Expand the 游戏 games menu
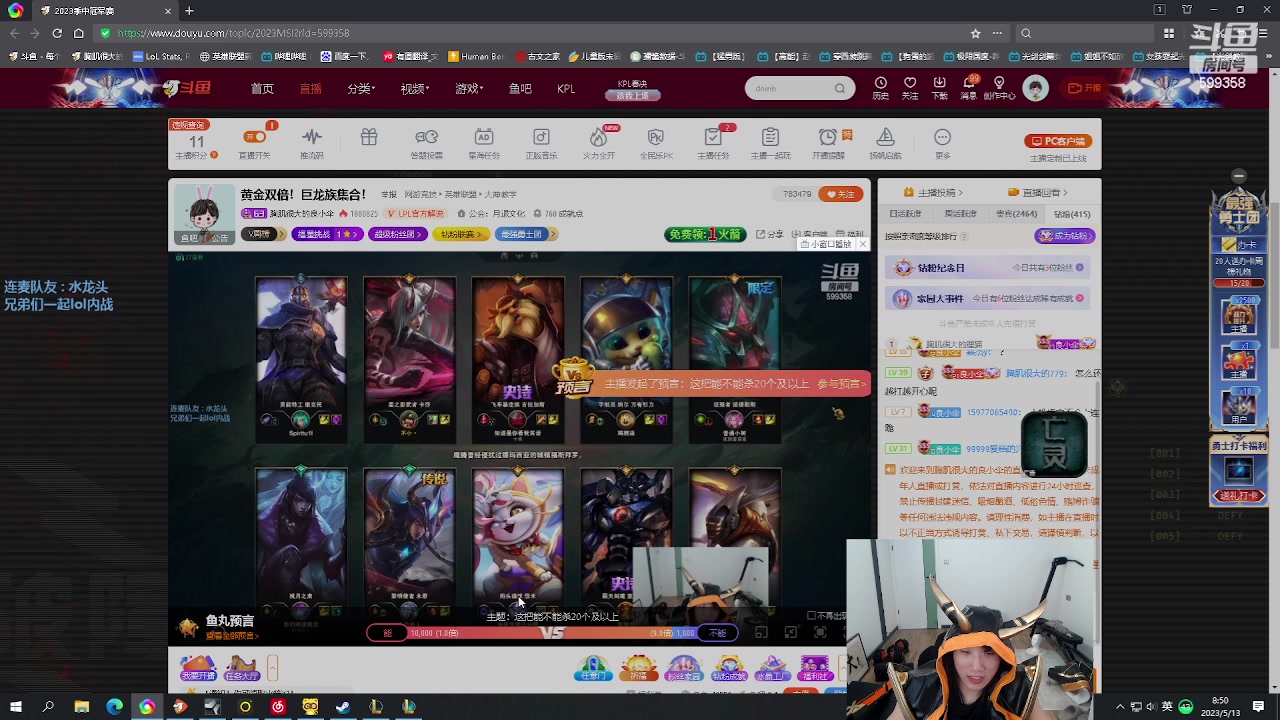The width and height of the screenshot is (1280, 720). click(469, 89)
